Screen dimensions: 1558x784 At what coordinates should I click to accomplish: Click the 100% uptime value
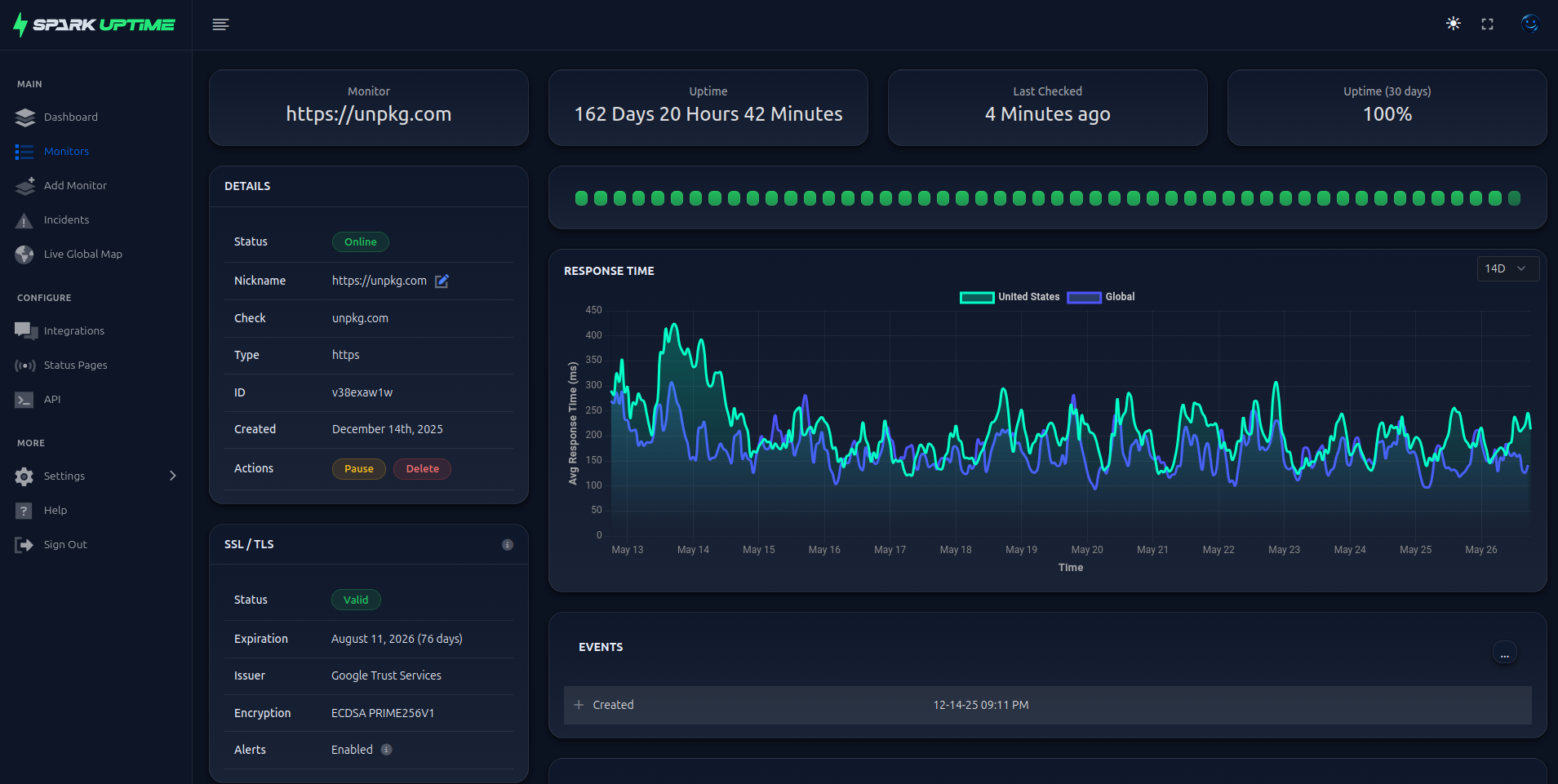(1387, 114)
